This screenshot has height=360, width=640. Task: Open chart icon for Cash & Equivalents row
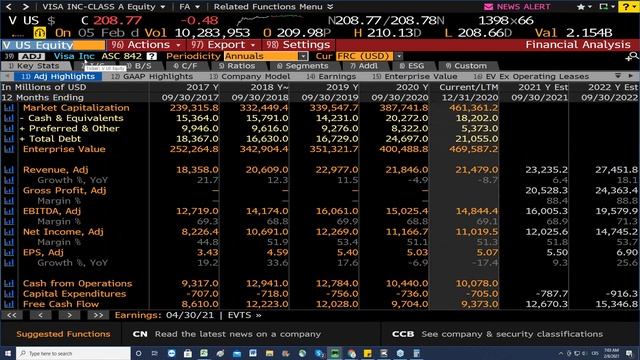9,118
